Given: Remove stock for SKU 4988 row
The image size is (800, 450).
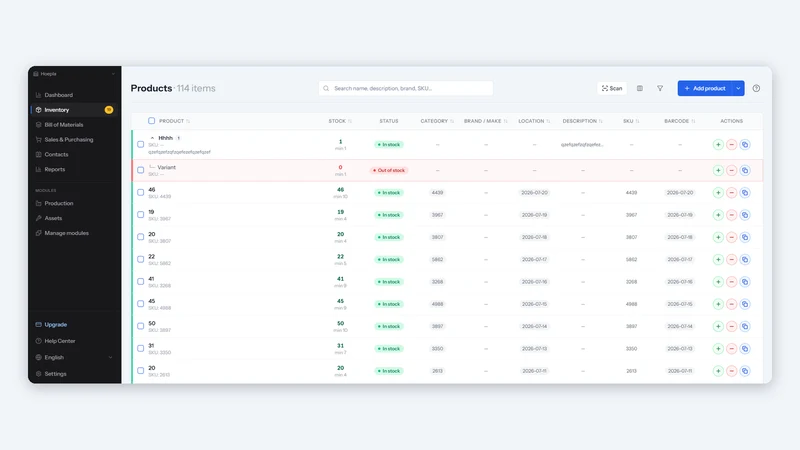Looking at the screenshot, I should [731, 304].
